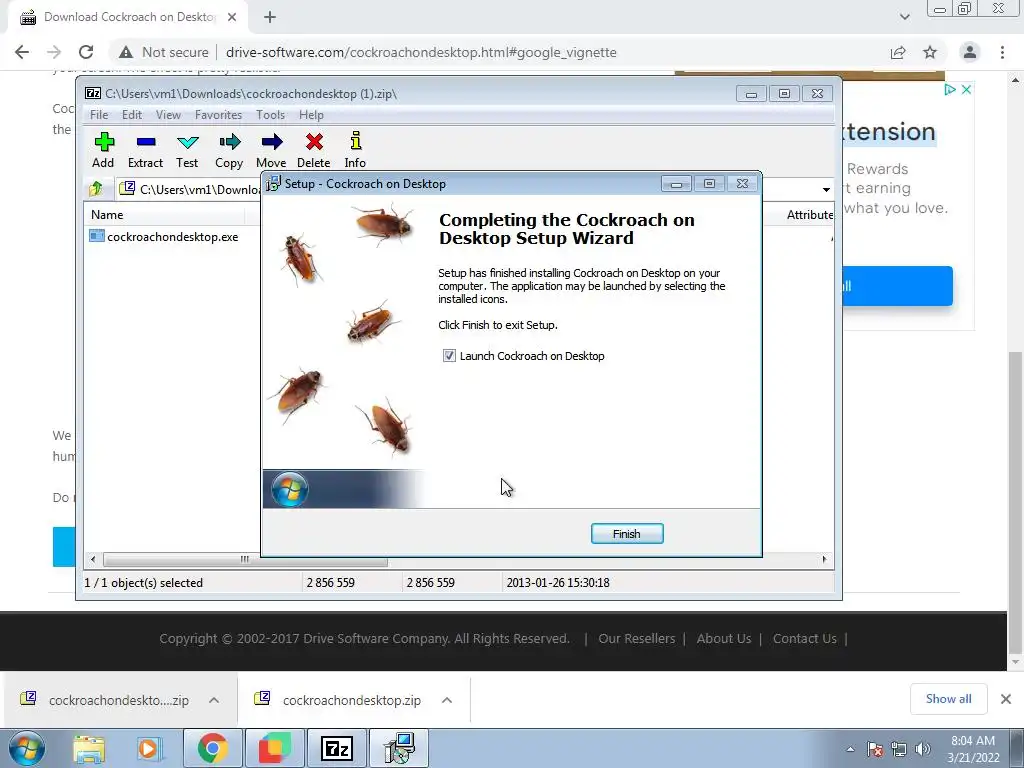Click the network icon in the tray

click(x=899, y=749)
